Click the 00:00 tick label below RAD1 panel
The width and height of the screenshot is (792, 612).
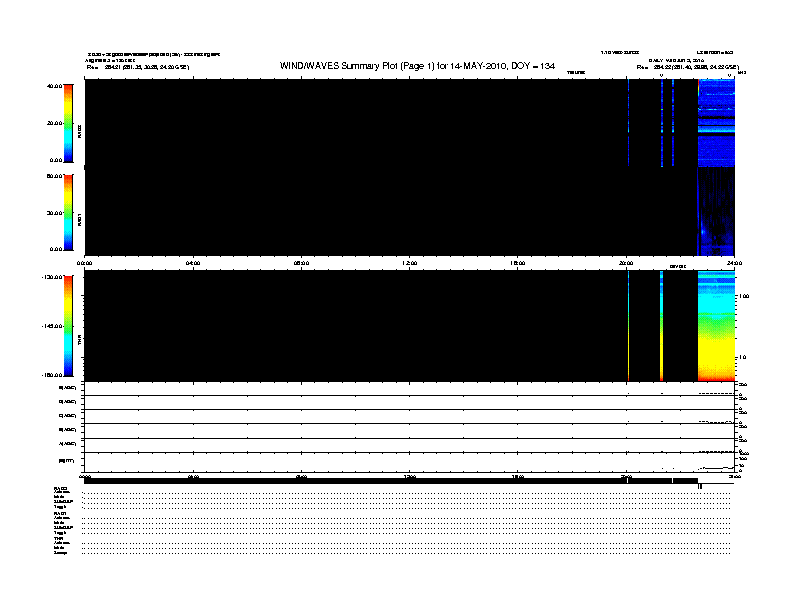pos(84,263)
